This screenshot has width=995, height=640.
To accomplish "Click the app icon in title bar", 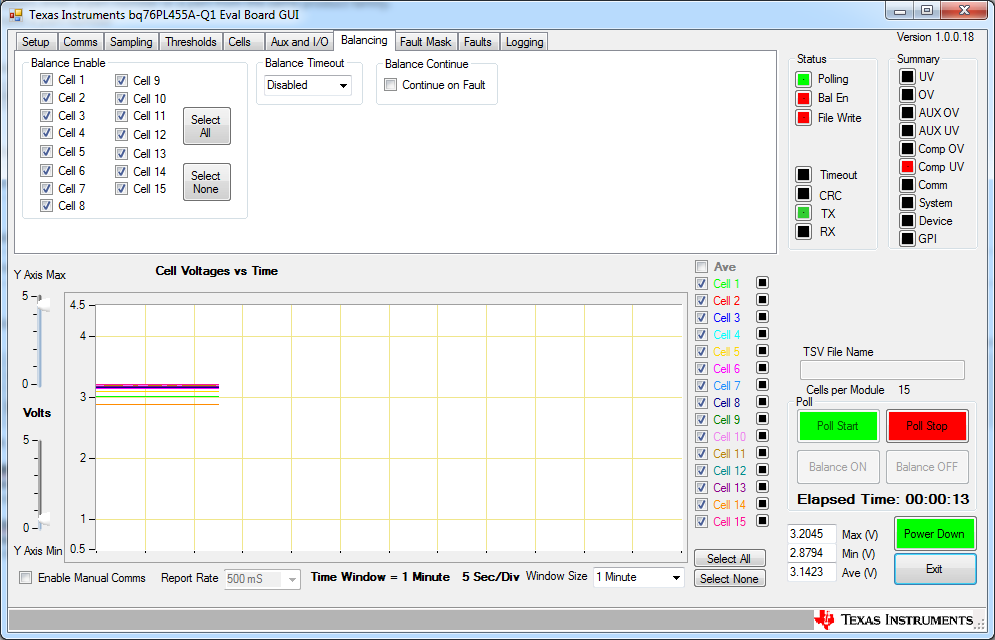I will 16,14.
